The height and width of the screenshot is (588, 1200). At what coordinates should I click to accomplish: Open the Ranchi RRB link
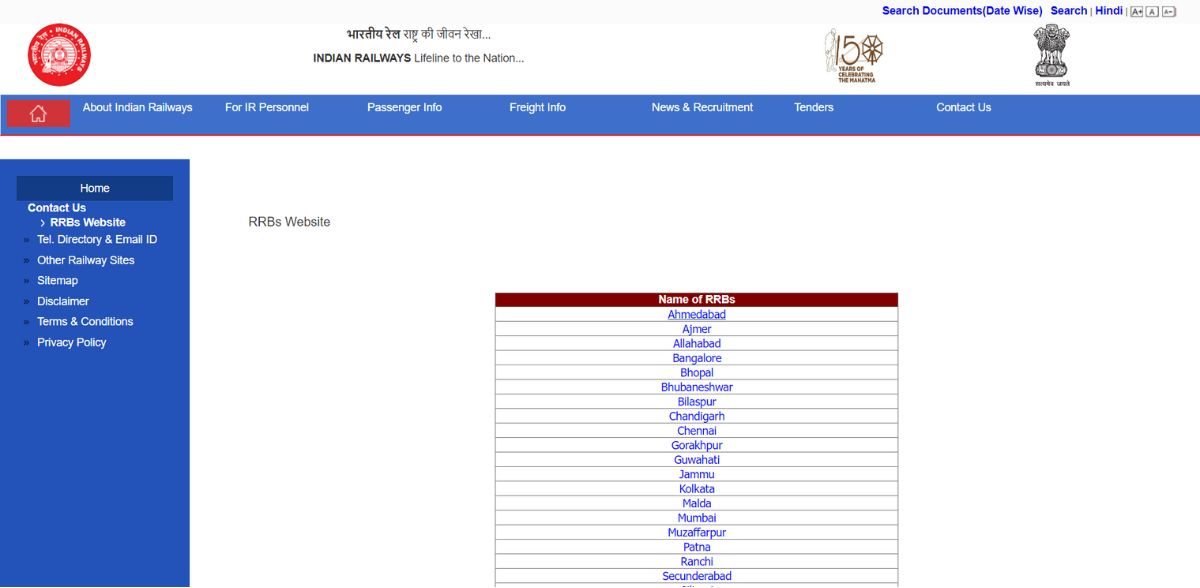click(697, 561)
